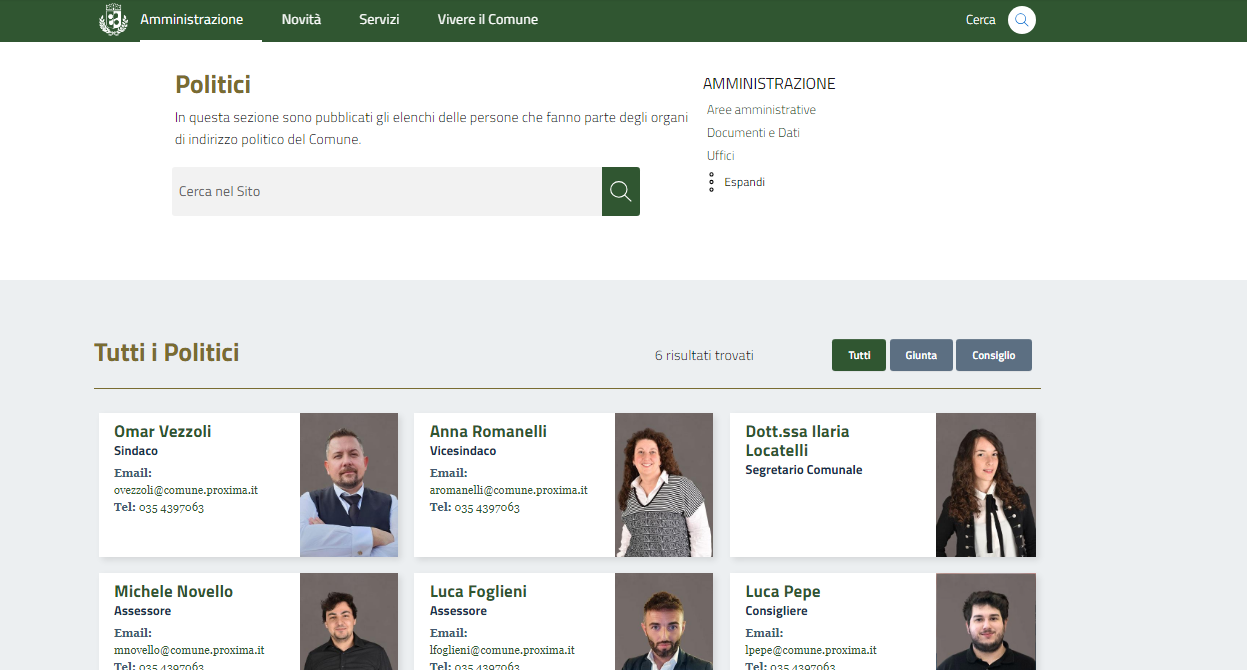The width and height of the screenshot is (1247, 670).
Task: Click Michele Novello's name link
Action: click(173, 591)
